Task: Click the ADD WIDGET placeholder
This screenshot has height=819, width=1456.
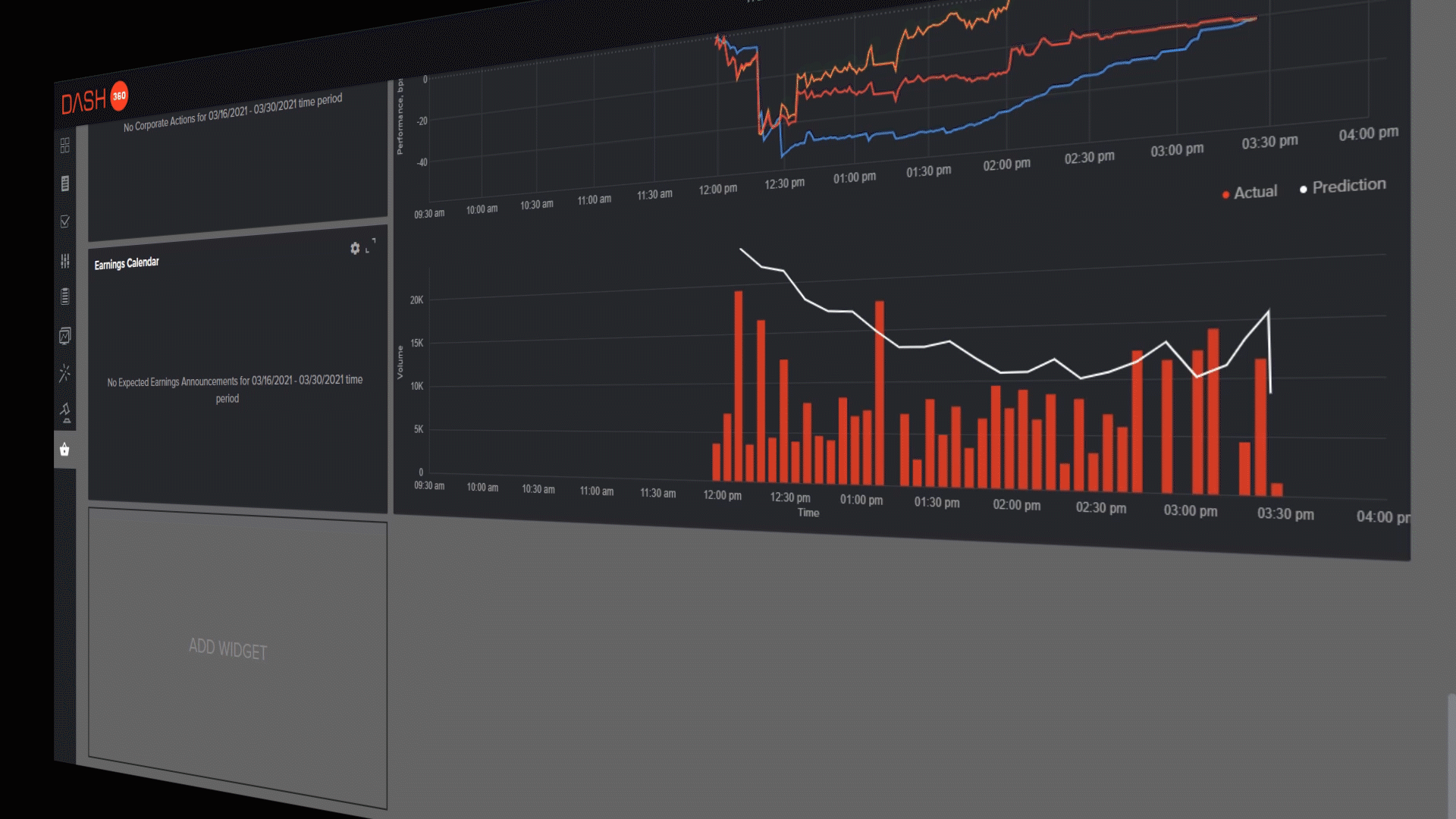Action: 228,649
